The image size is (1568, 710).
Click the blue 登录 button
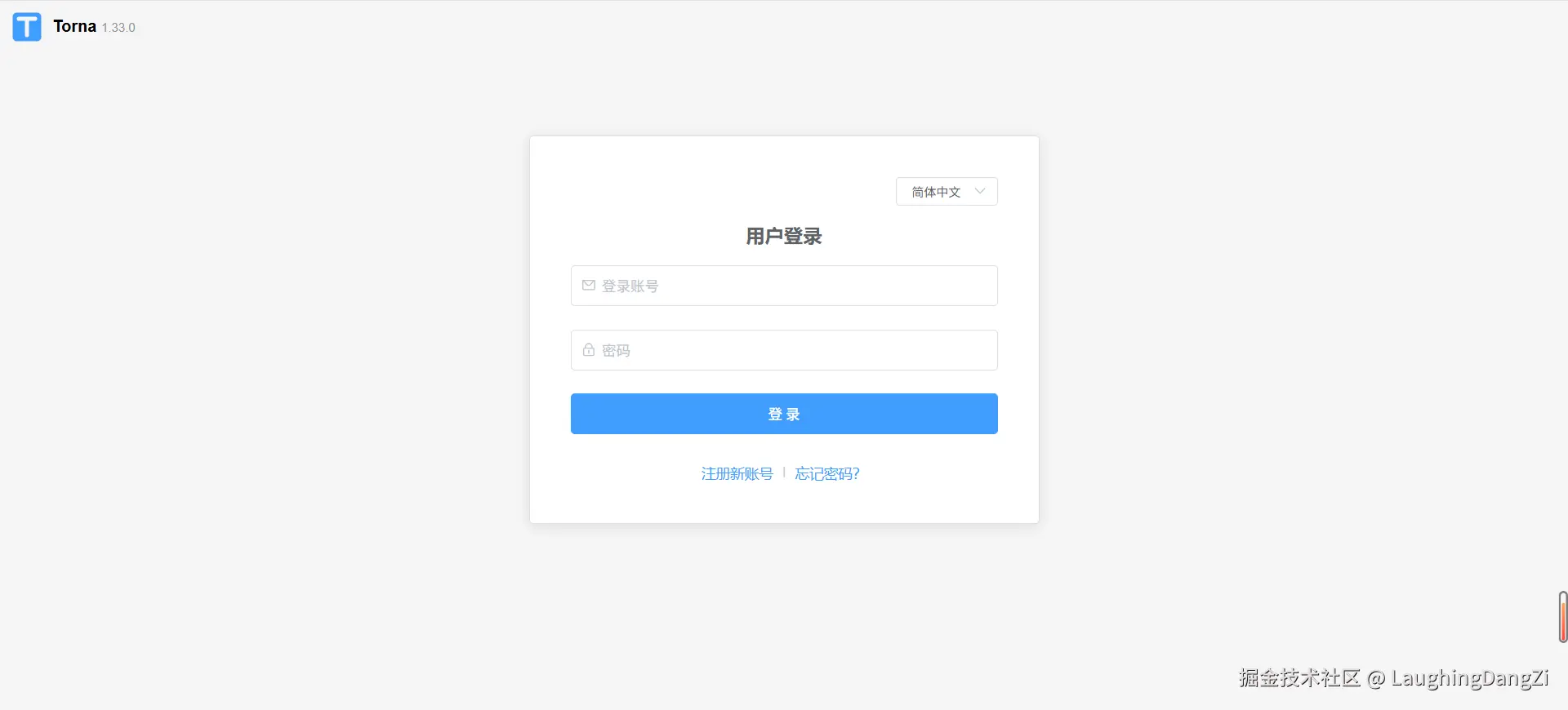tap(784, 414)
